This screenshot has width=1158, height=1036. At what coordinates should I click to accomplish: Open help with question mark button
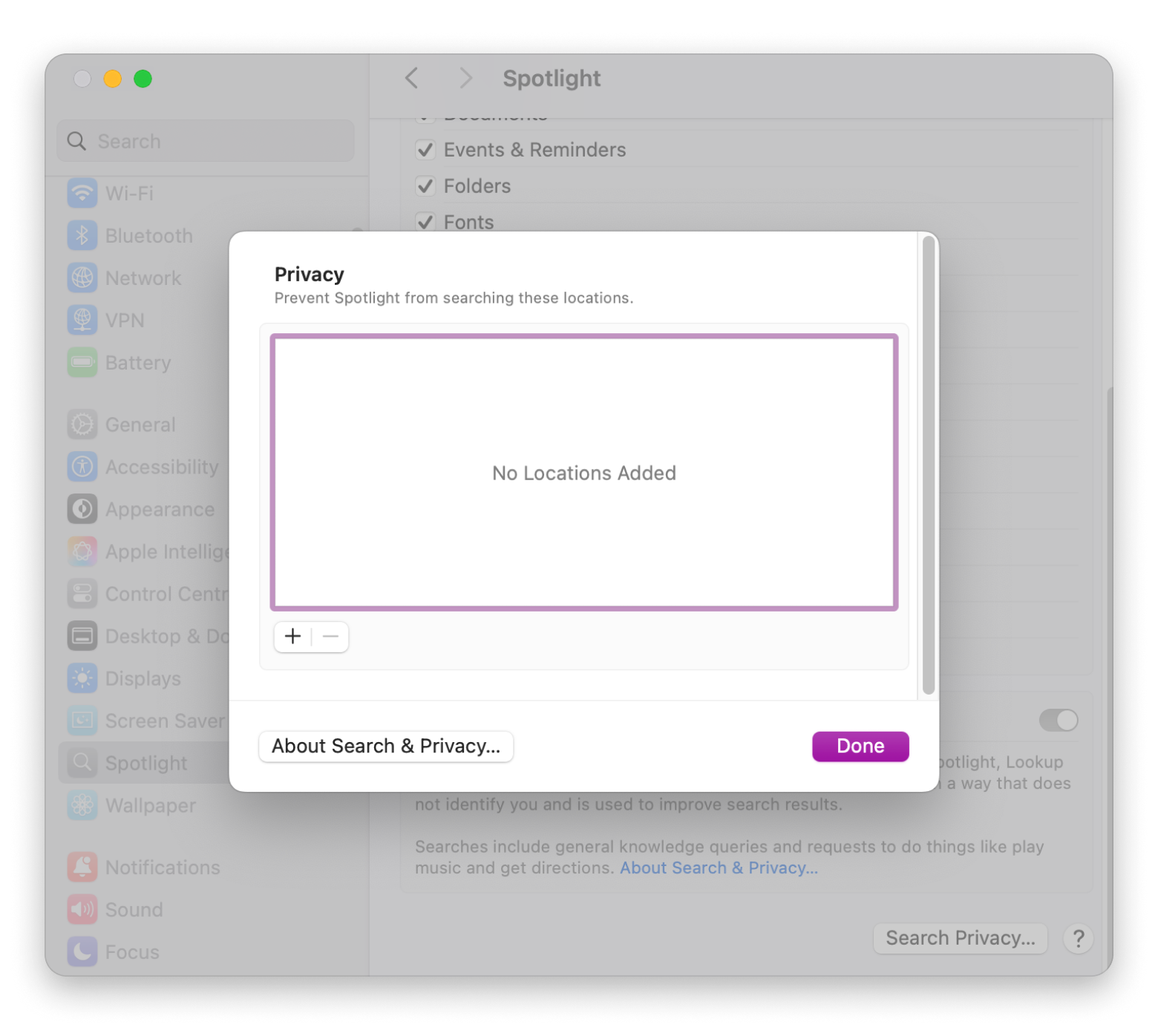tap(1079, 939)
